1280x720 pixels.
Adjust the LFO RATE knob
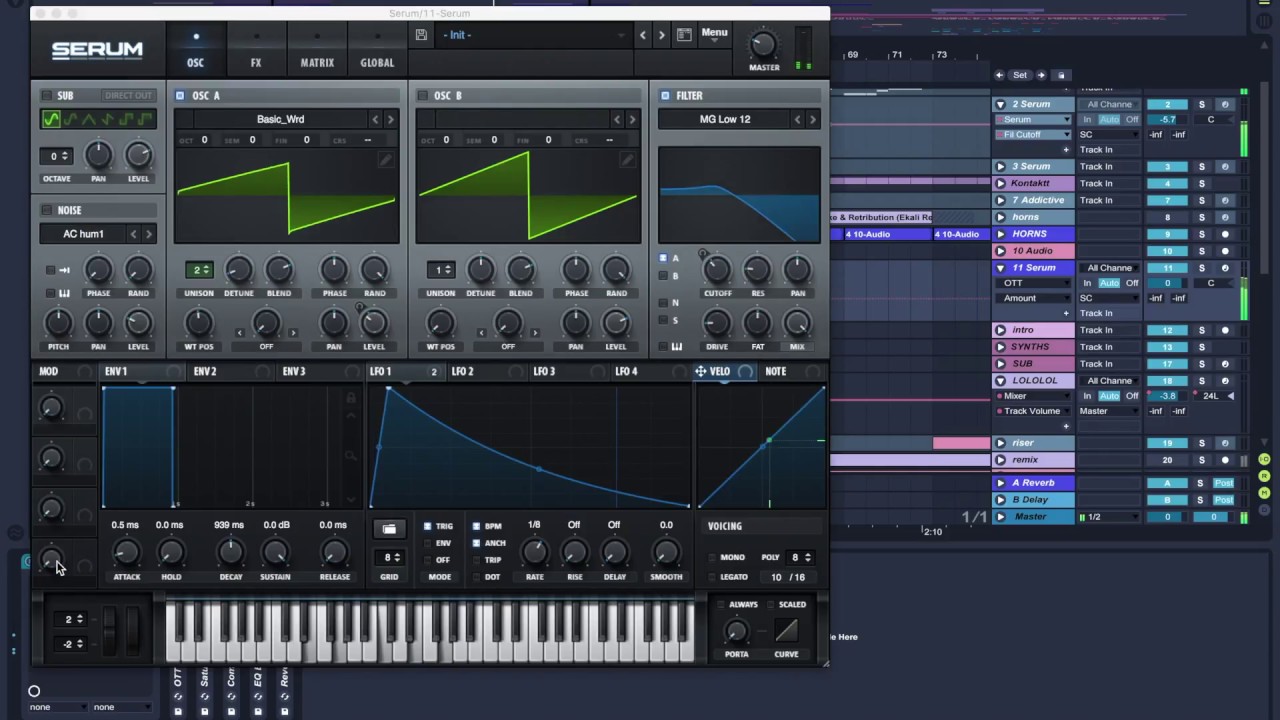pos(535,551)
